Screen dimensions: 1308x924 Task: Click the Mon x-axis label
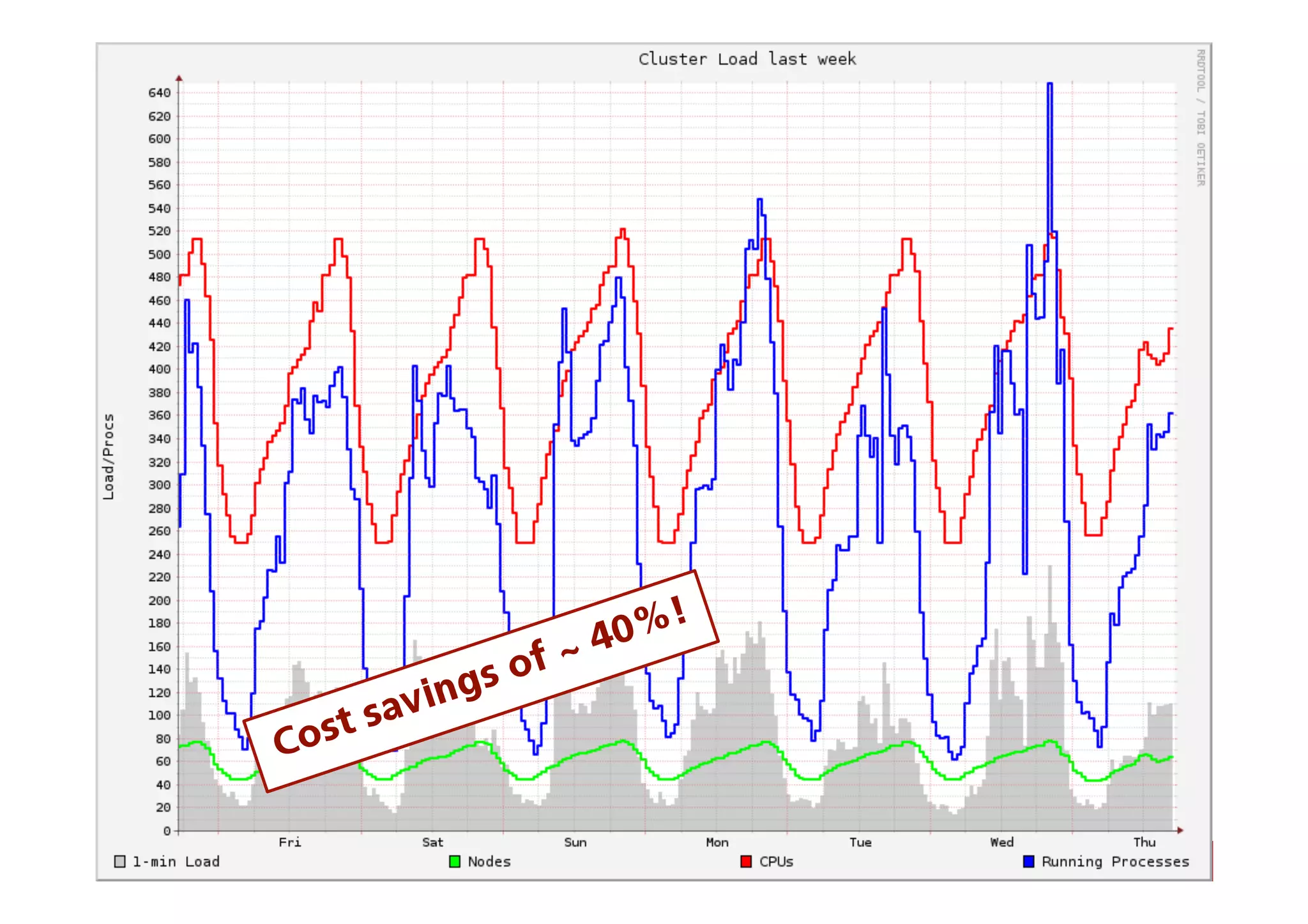[x=717, y=842]
